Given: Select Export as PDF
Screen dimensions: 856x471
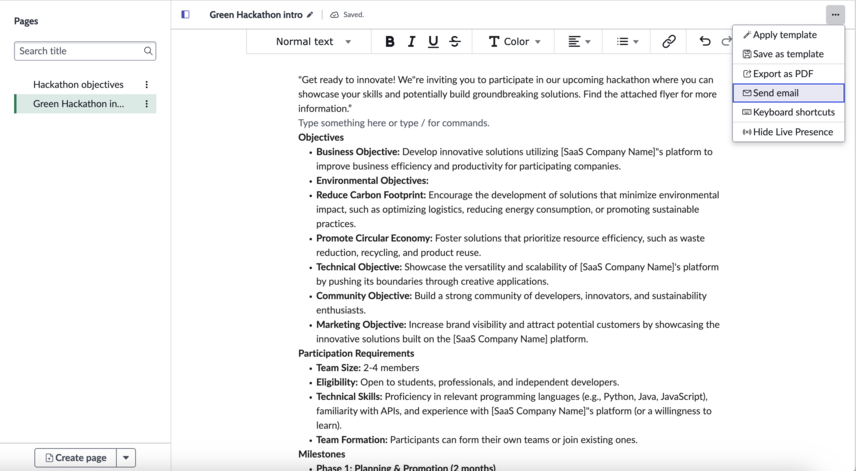Looking at the screenshot, I should coord(788,74).
